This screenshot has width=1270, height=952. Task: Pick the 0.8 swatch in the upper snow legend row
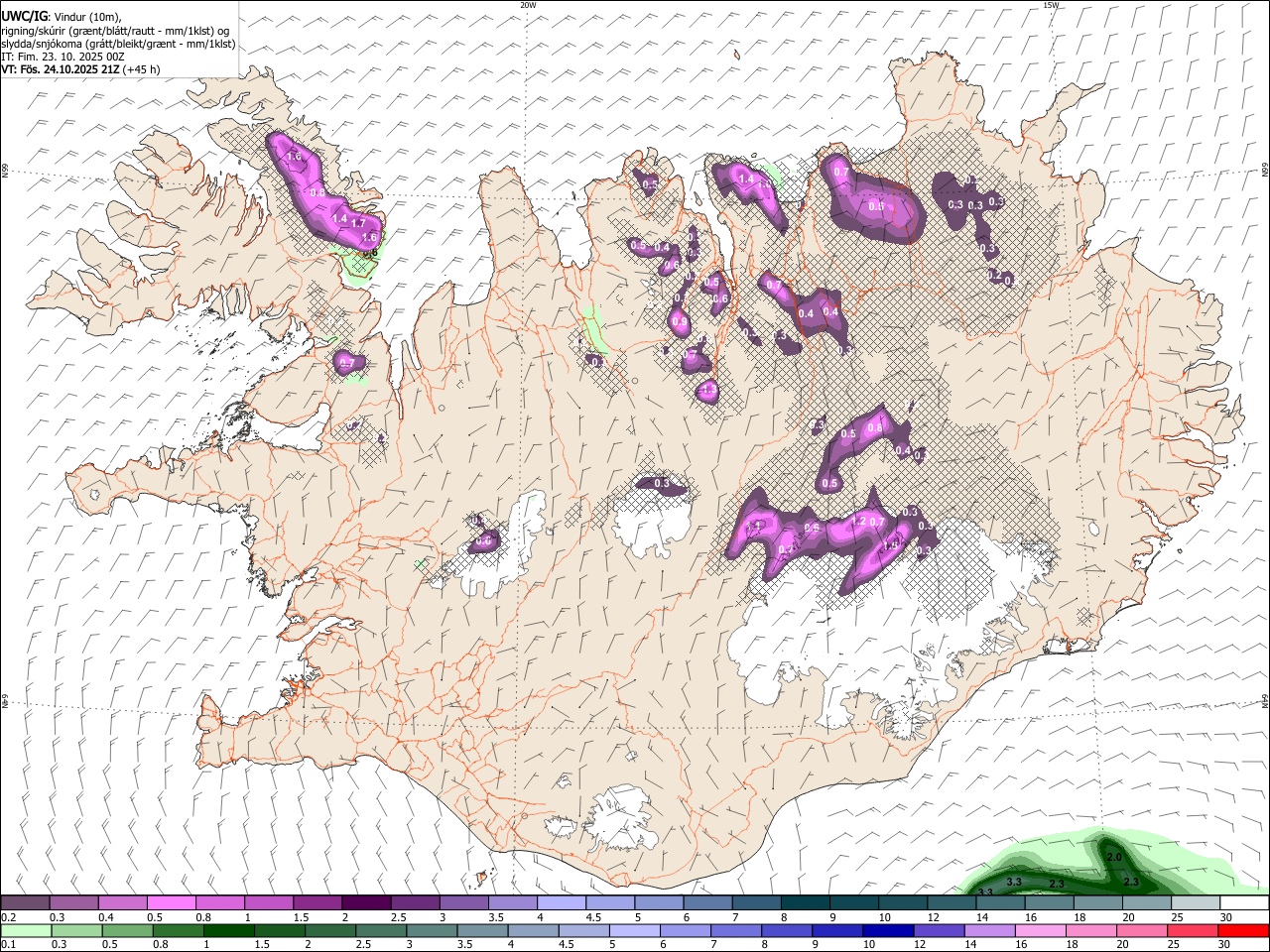click(219, 903)
